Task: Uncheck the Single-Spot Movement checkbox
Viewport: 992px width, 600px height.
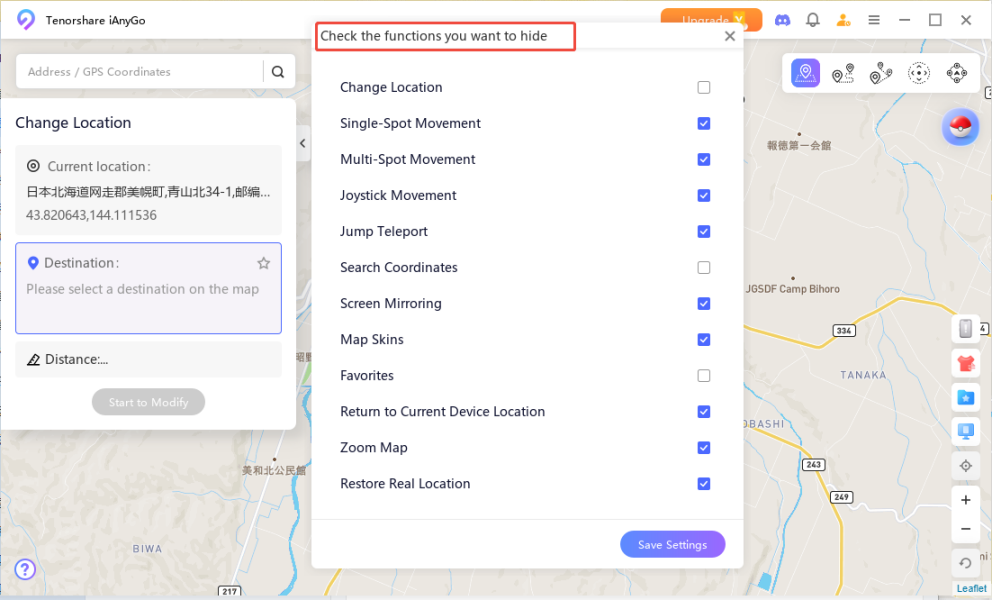Action: pos(704,123)
